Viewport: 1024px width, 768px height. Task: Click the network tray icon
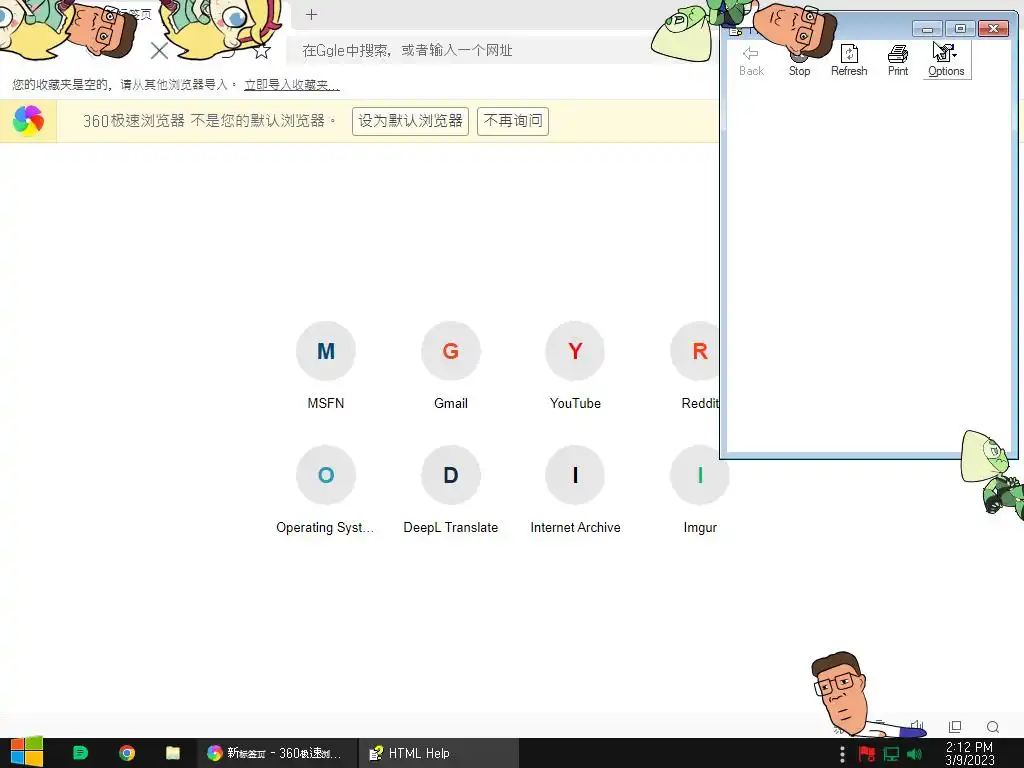coord(891,754)
